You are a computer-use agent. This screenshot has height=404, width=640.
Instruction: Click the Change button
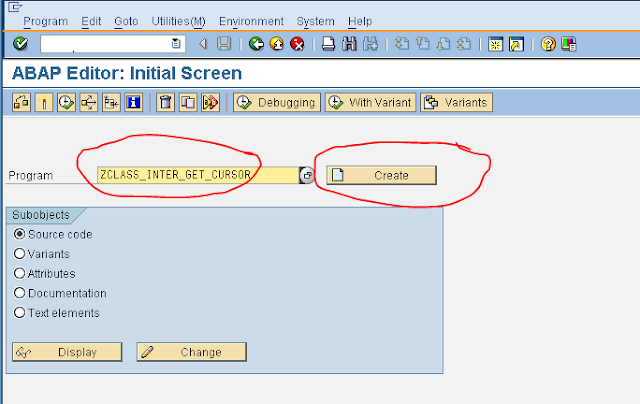(191, 352)
